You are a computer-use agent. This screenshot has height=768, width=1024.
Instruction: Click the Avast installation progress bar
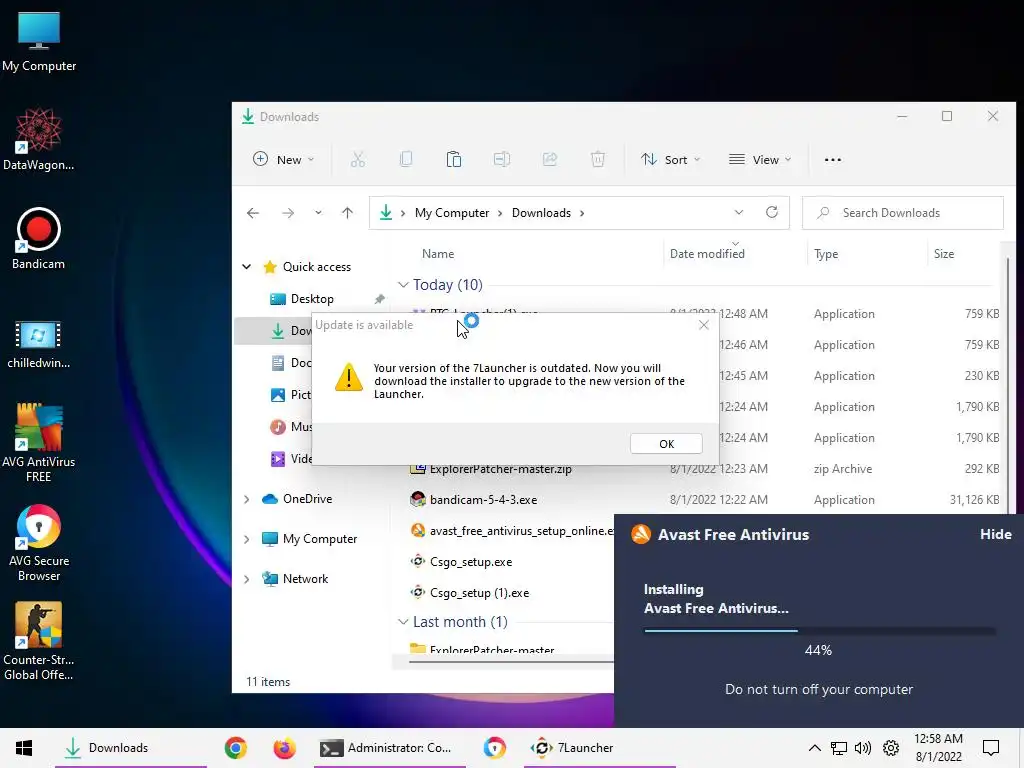[x=819, y=631]
